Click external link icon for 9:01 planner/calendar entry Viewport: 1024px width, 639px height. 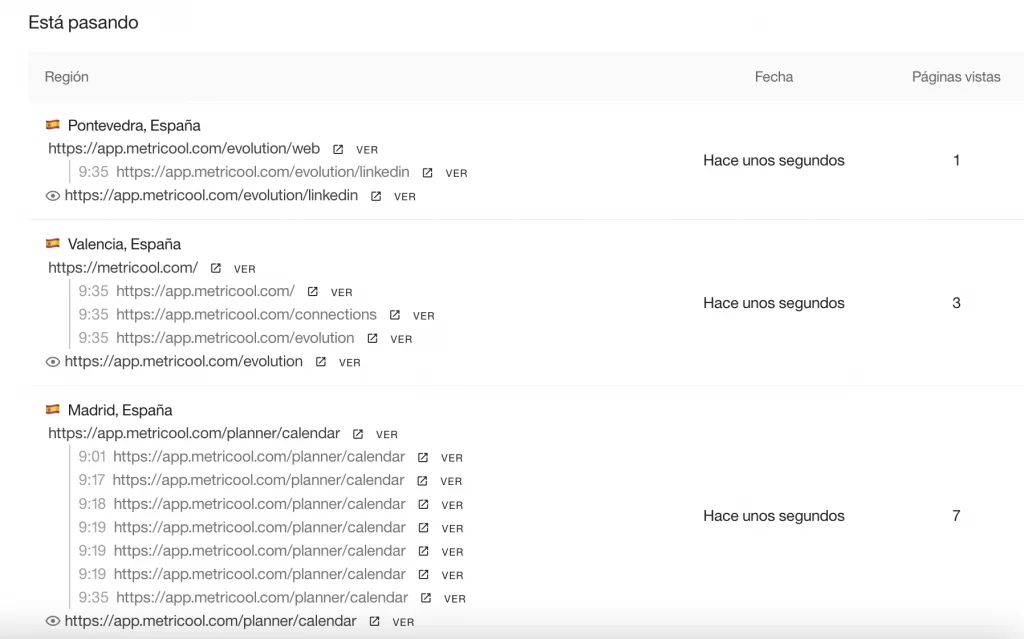tap(423, 457)
